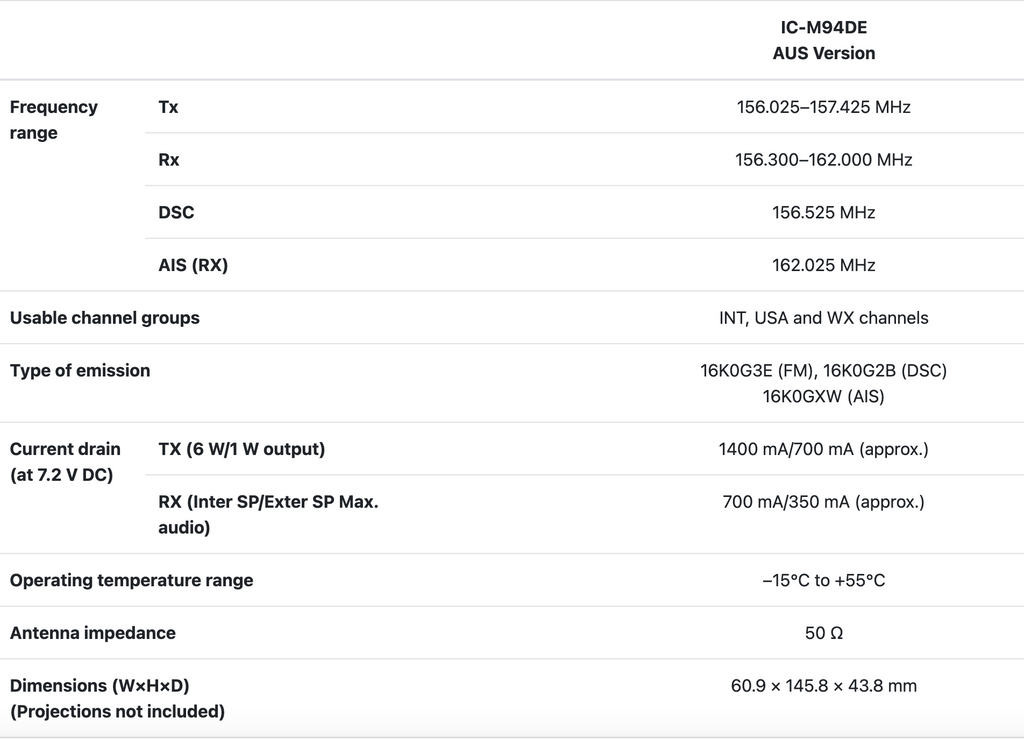Click the TX (6 W/1 W output) label
The height and width of the screenshot is (739, 1024).
tap(241, 450)
